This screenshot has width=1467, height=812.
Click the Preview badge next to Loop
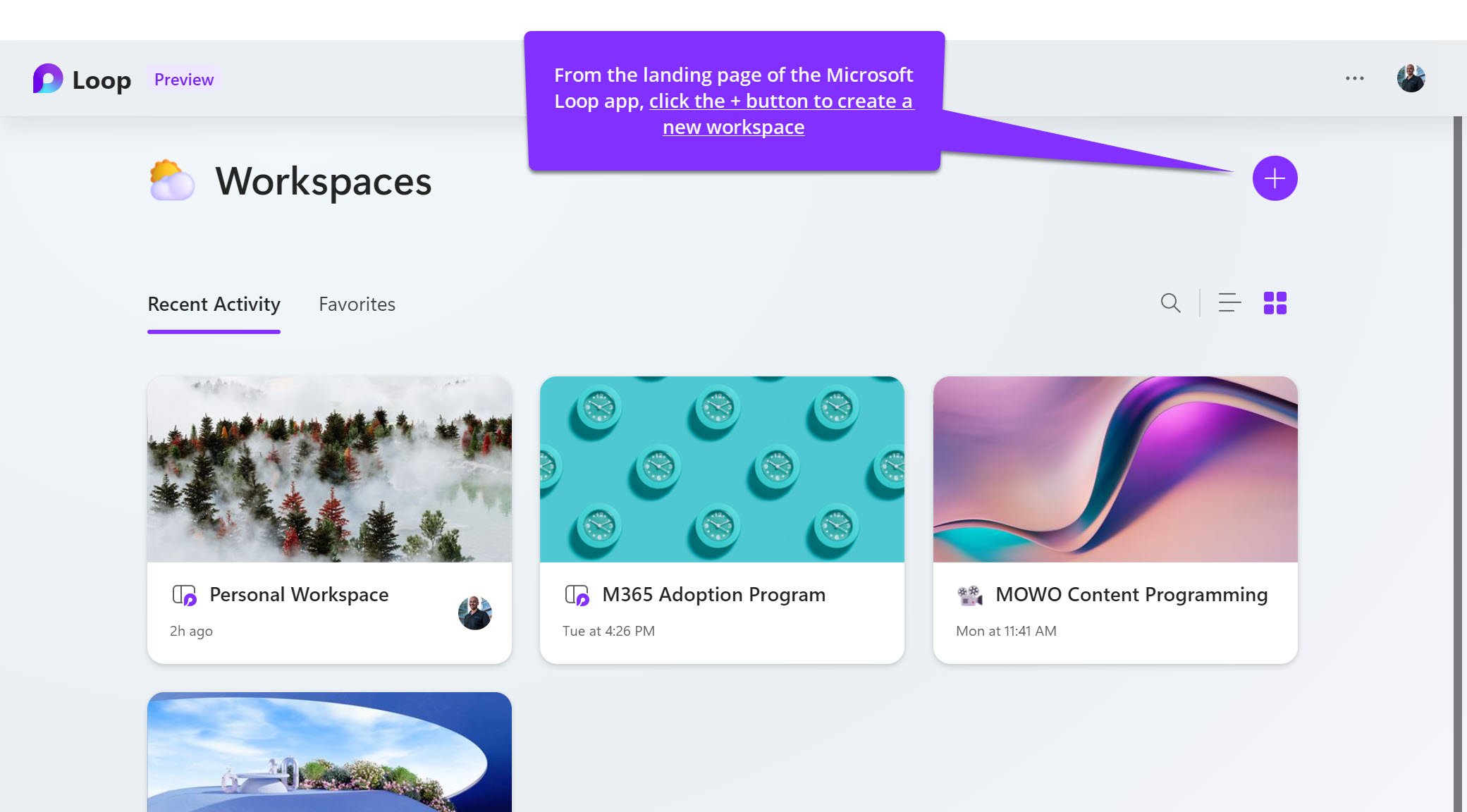[183, 79]
